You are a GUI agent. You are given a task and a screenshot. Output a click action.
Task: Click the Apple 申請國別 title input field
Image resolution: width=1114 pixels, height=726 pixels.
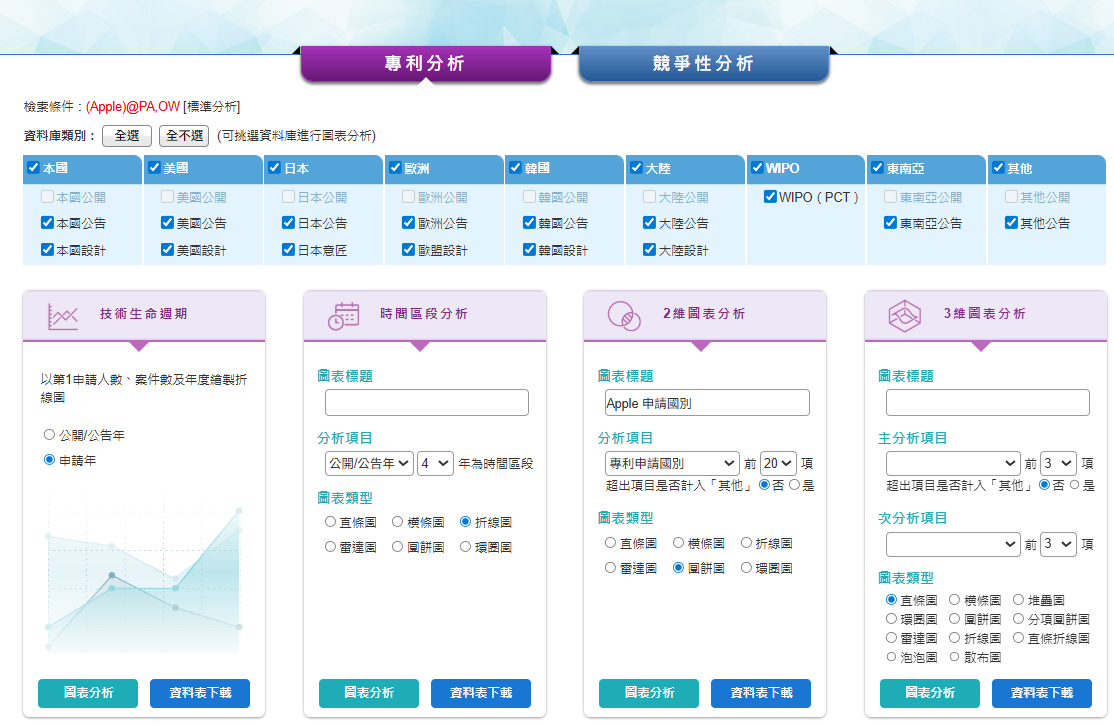(707, 403)
